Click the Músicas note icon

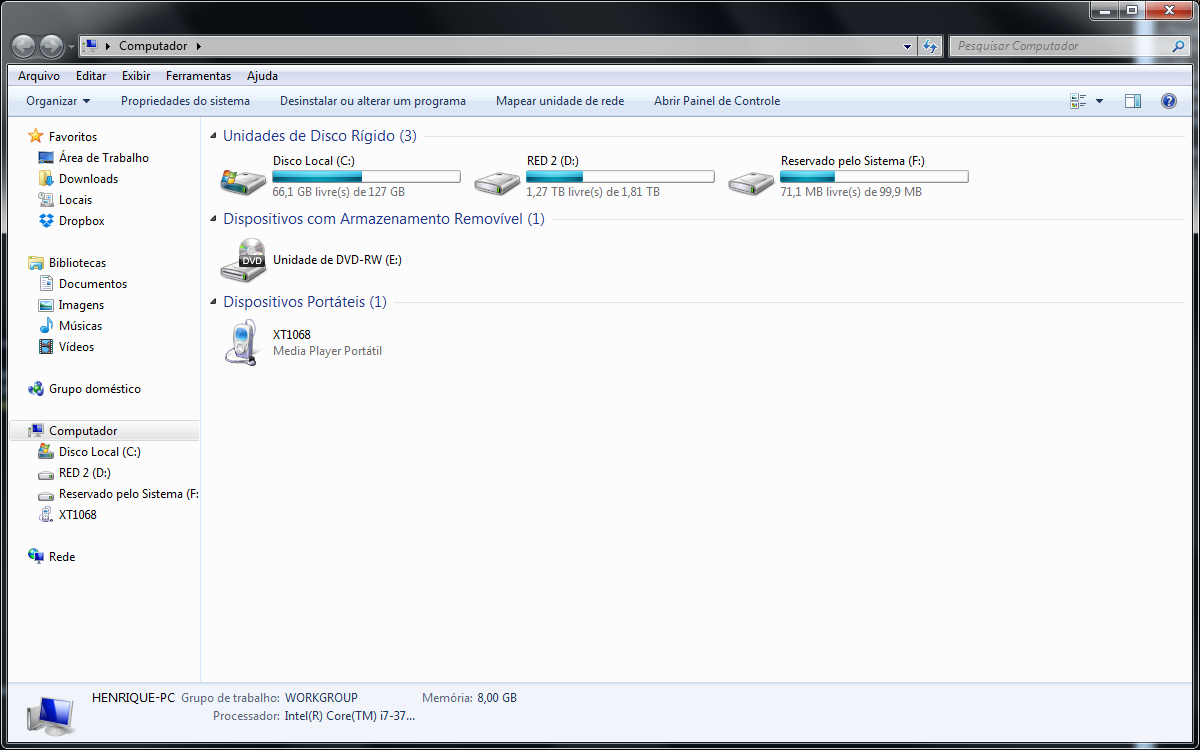[x=46, y=326]
